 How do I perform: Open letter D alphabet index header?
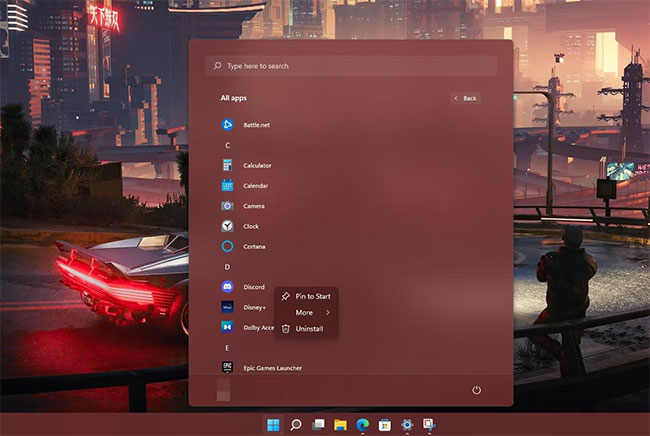click(227, 267)
